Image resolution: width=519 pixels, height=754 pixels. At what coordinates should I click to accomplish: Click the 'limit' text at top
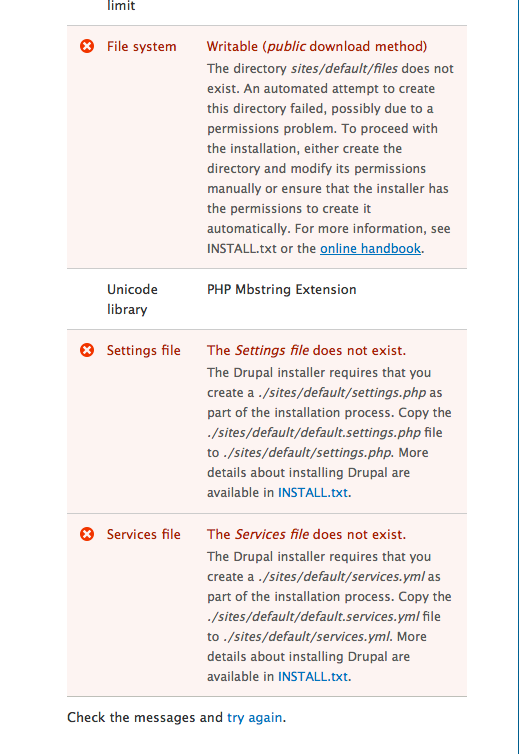pos(121,6)
